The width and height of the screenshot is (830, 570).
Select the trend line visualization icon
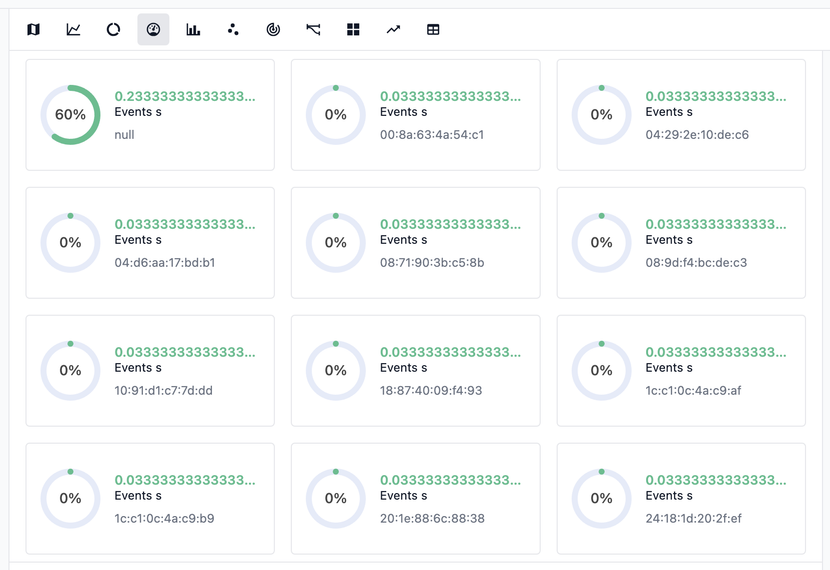pyautogui.click(x=393, y=30)
